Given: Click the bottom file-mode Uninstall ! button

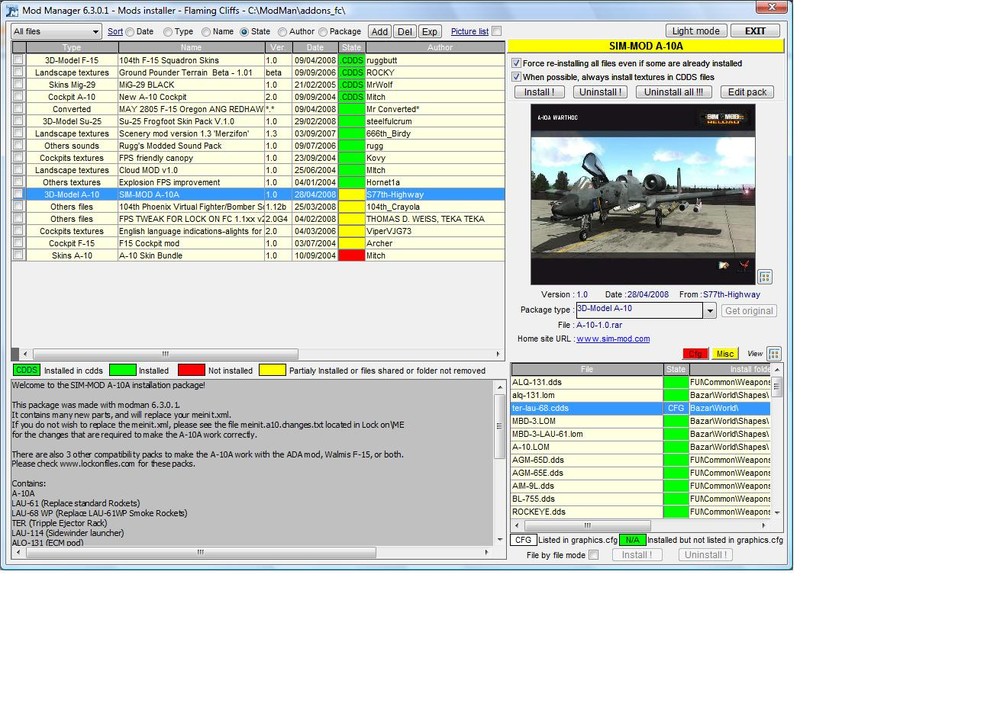Looking at the screenshot, I should tap(705, 555).
